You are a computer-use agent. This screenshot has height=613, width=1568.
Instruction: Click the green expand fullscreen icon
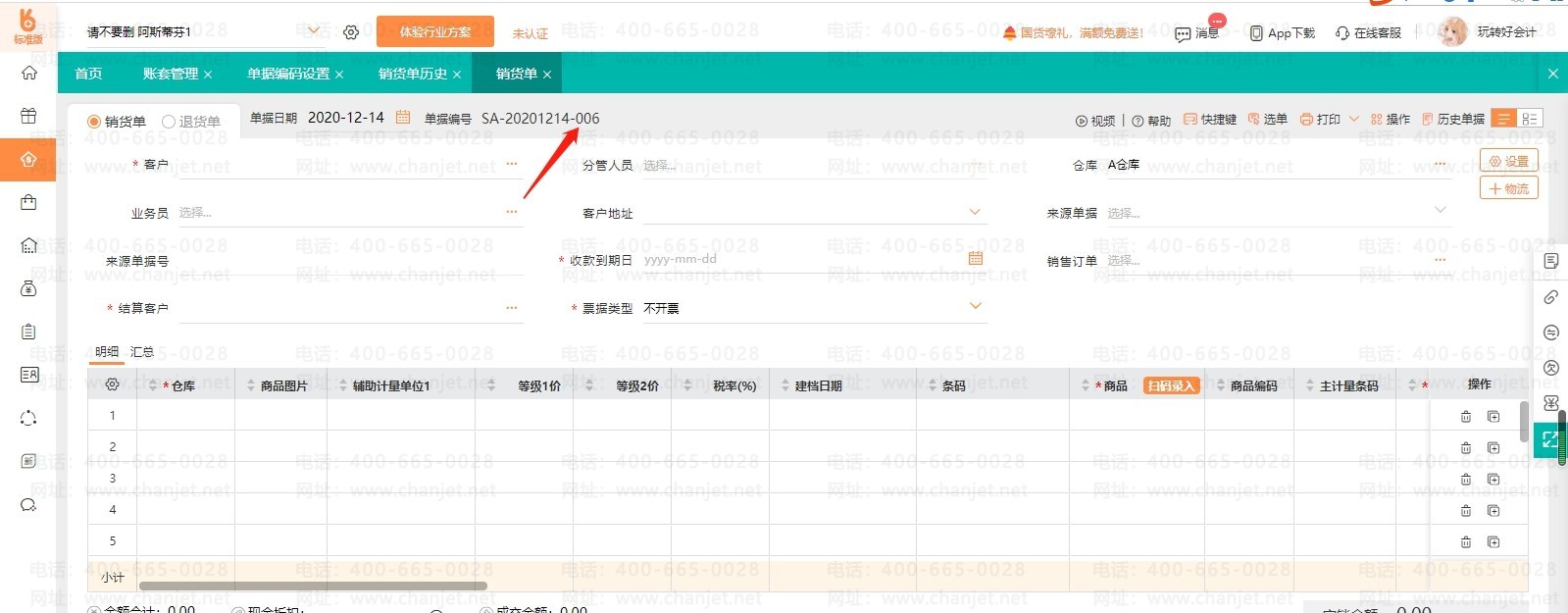coord(1549,439)
